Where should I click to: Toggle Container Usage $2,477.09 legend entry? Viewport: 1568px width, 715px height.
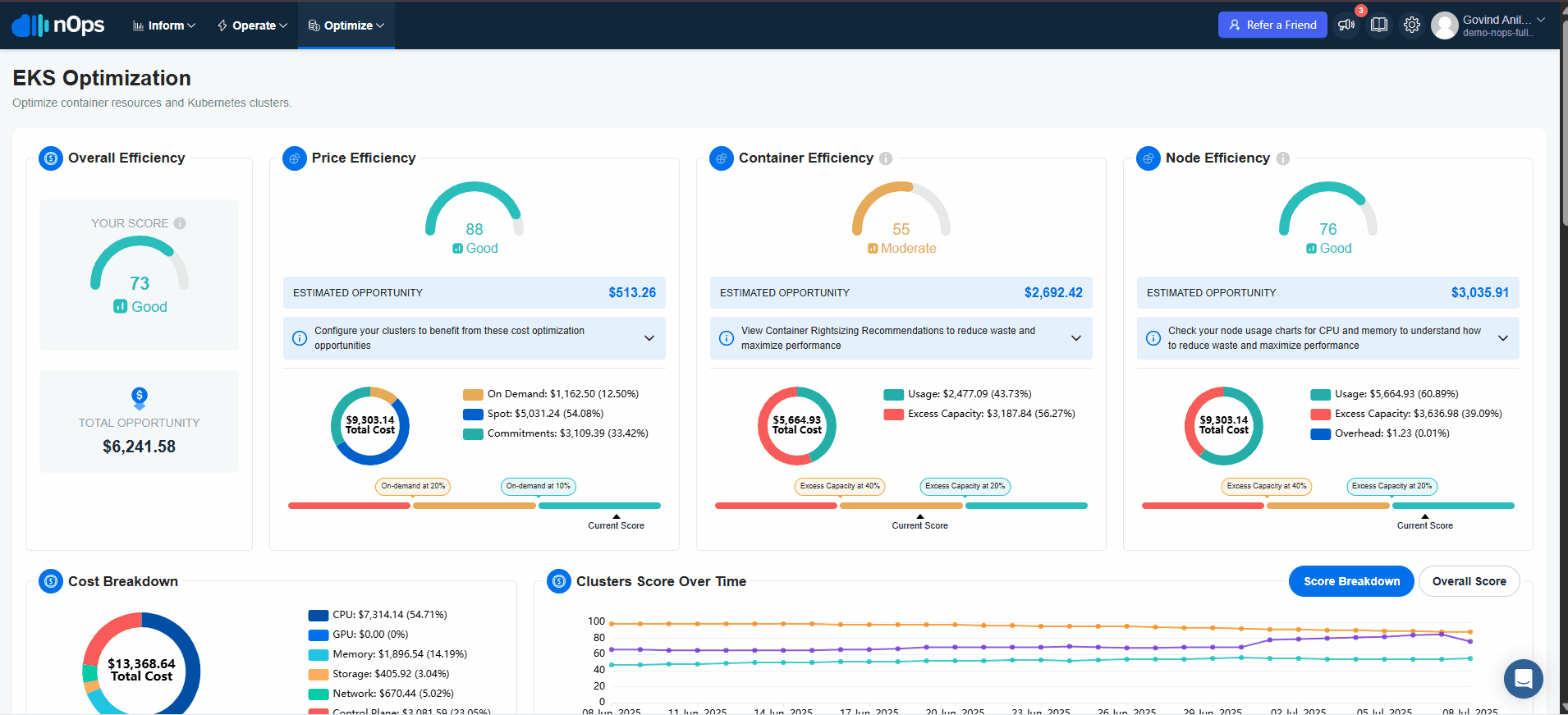click(958, 394)
